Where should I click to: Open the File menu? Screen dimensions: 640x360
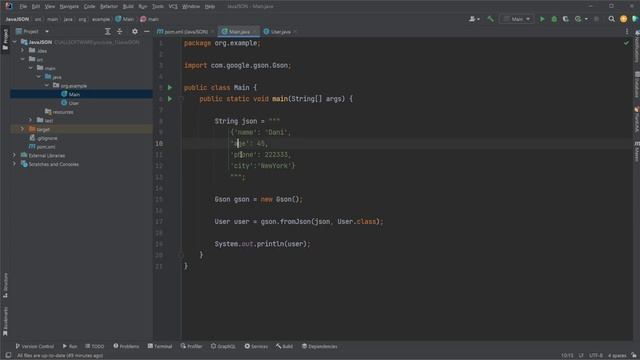[23, 7]
